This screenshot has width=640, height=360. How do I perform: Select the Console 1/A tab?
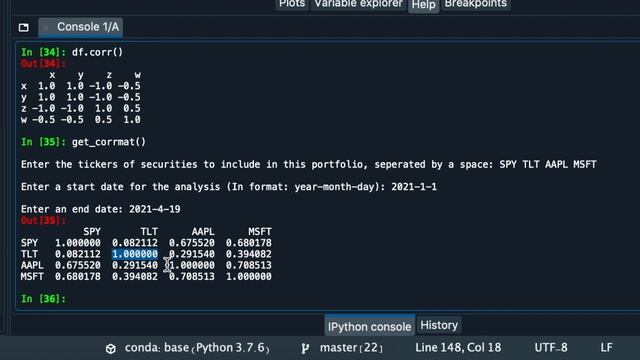click(x=81, y=27)
